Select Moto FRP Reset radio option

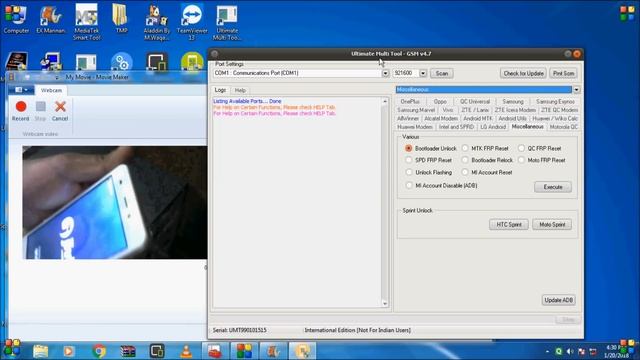coord(542,160)
